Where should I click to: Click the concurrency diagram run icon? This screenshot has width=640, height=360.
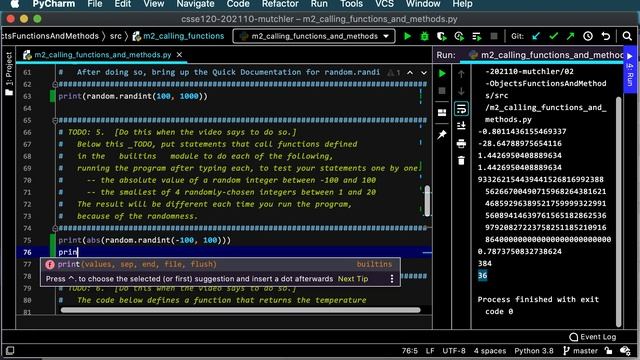pos(477,36)
